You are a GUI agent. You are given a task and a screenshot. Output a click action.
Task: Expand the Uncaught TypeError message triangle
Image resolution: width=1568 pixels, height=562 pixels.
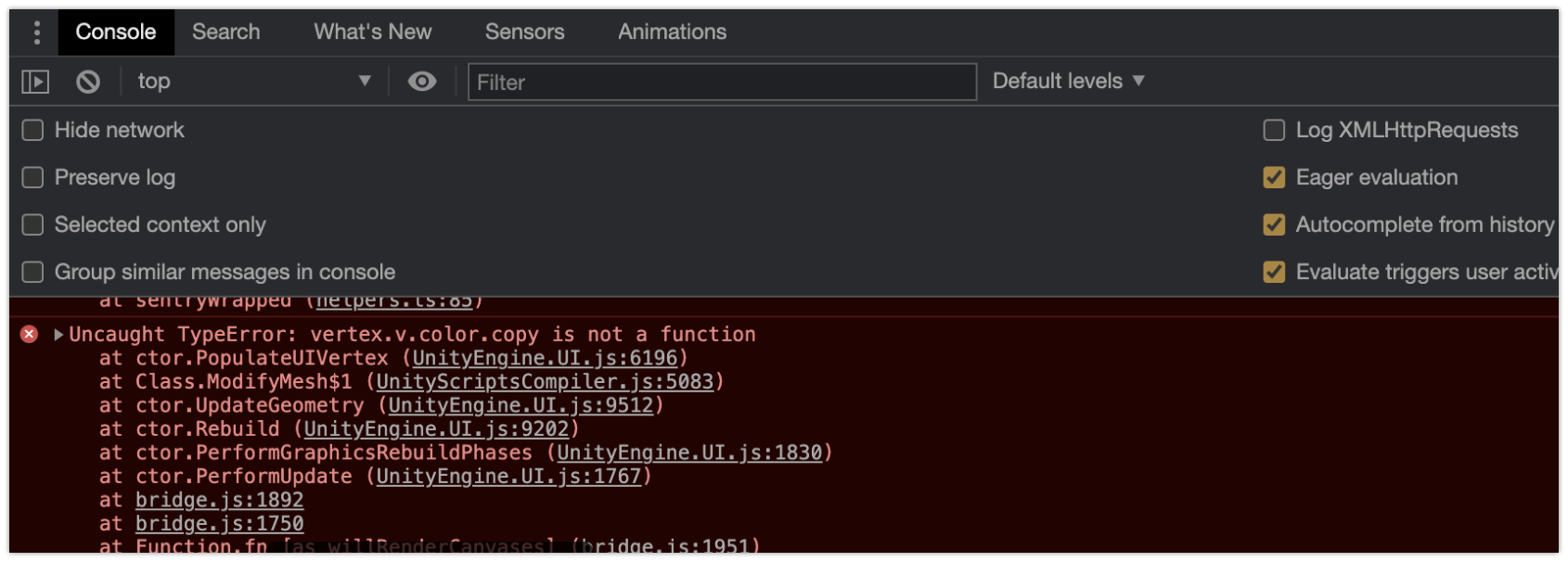coord(58,334)
